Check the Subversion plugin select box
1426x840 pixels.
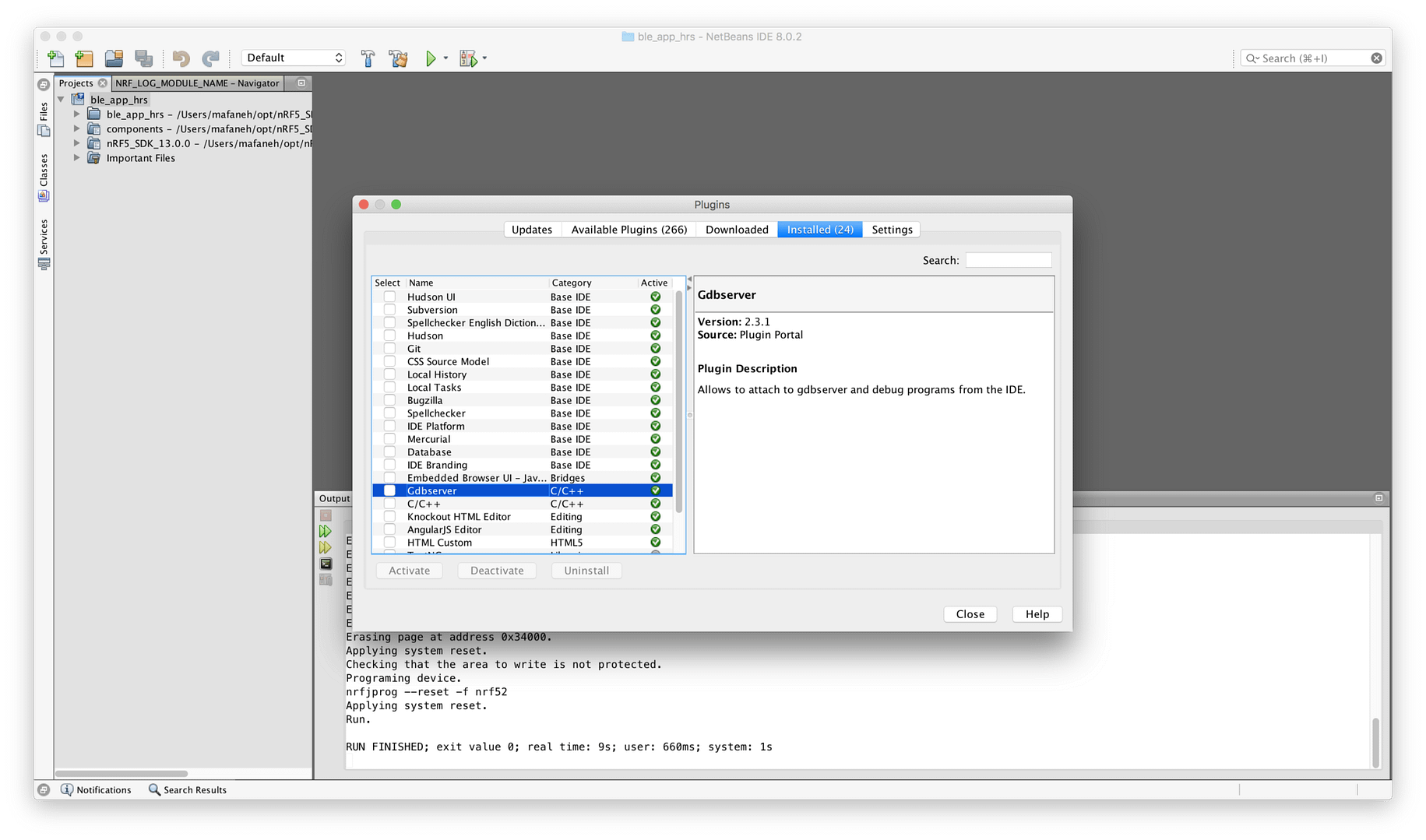tap(389, 309)
